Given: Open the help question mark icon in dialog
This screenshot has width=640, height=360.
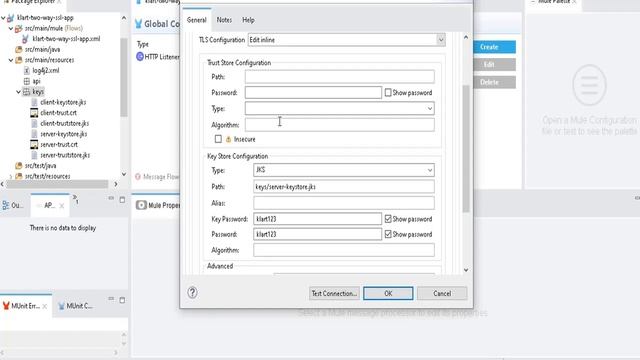Looking at the screenshot, I should pyautogui.click(x=192, y=293).
